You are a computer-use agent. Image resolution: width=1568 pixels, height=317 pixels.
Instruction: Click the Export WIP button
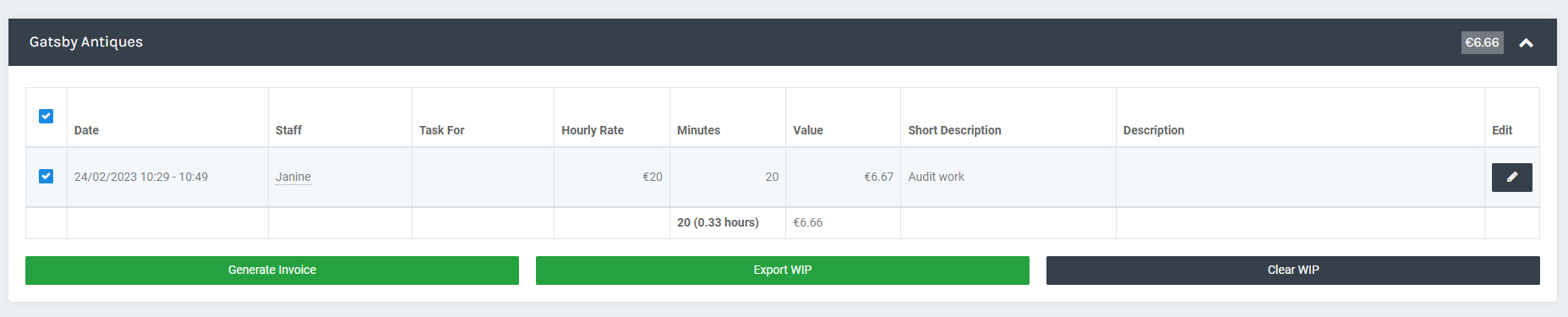(783, 271)
